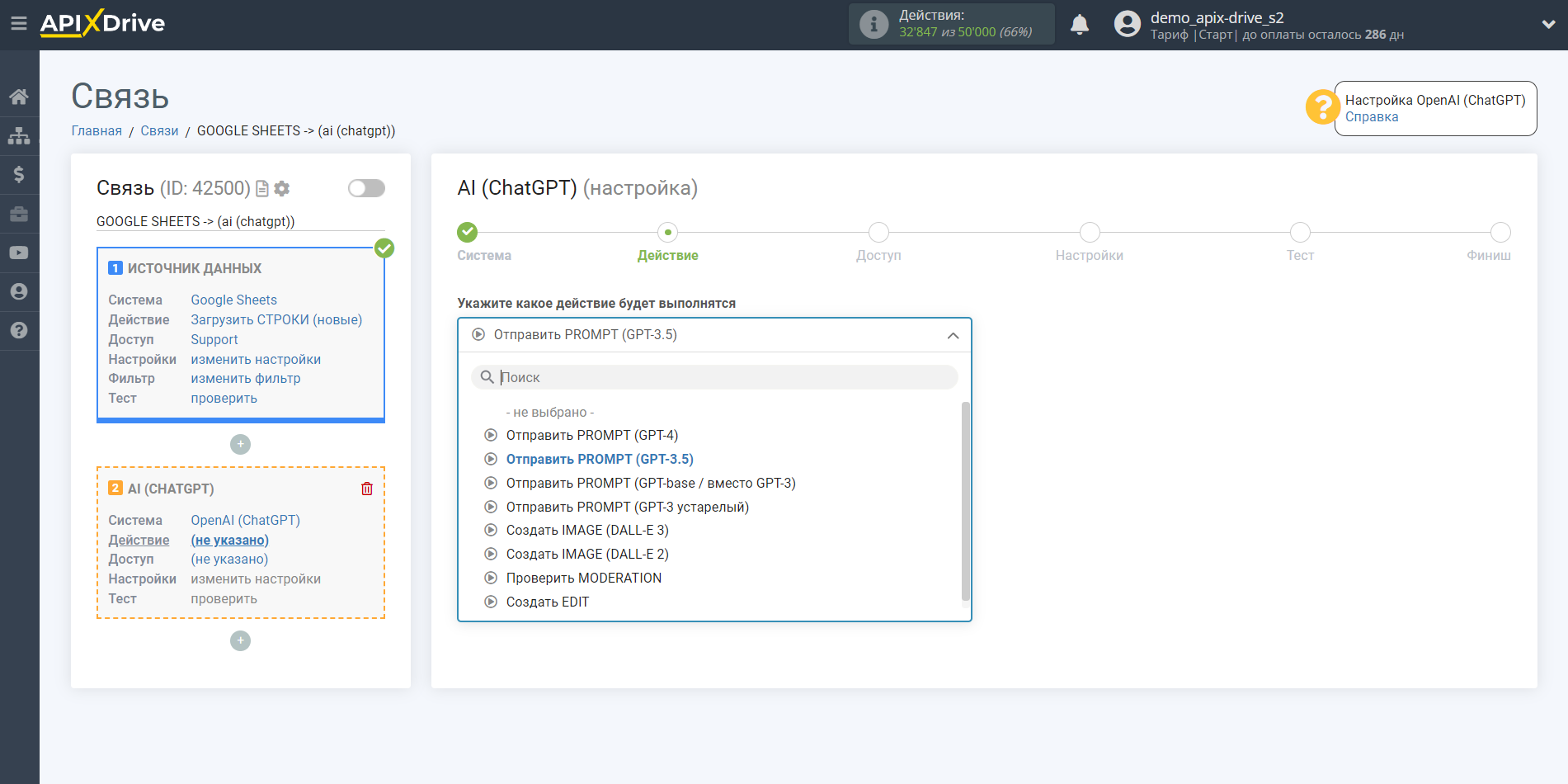Click изменить настройки in data source block
The image size is (1568, 784).
point(256,360)
